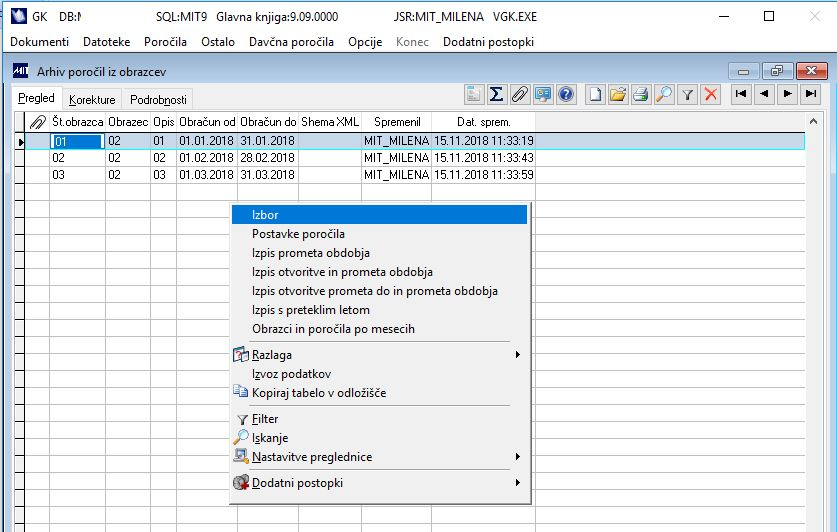Open the Ostalo menu
The width and height of the screenshot is (837, 532).
click(x=218, y=42)
